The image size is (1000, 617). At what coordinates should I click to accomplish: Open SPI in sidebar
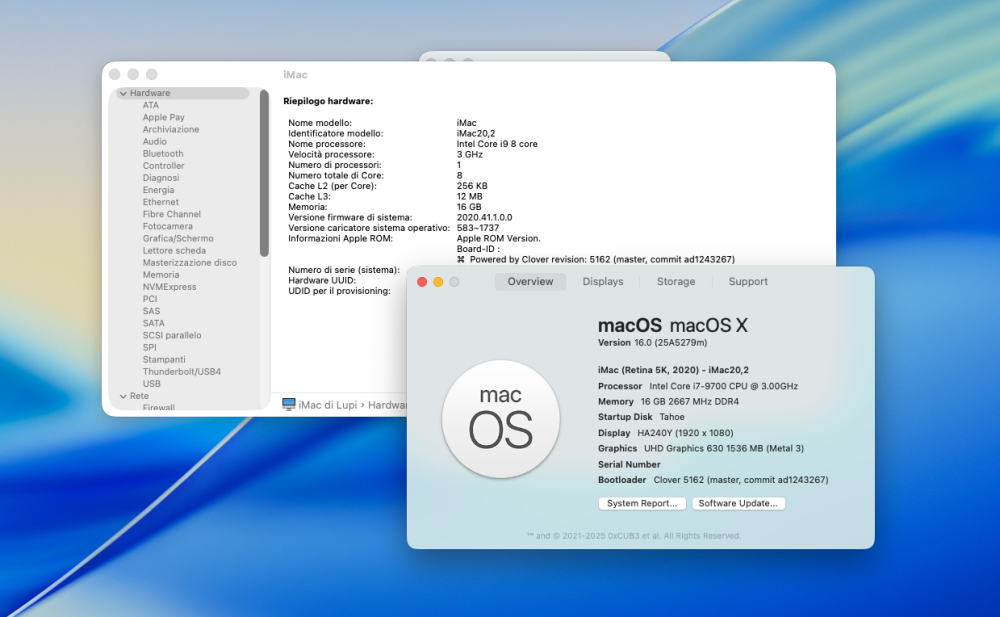[149, 348]
